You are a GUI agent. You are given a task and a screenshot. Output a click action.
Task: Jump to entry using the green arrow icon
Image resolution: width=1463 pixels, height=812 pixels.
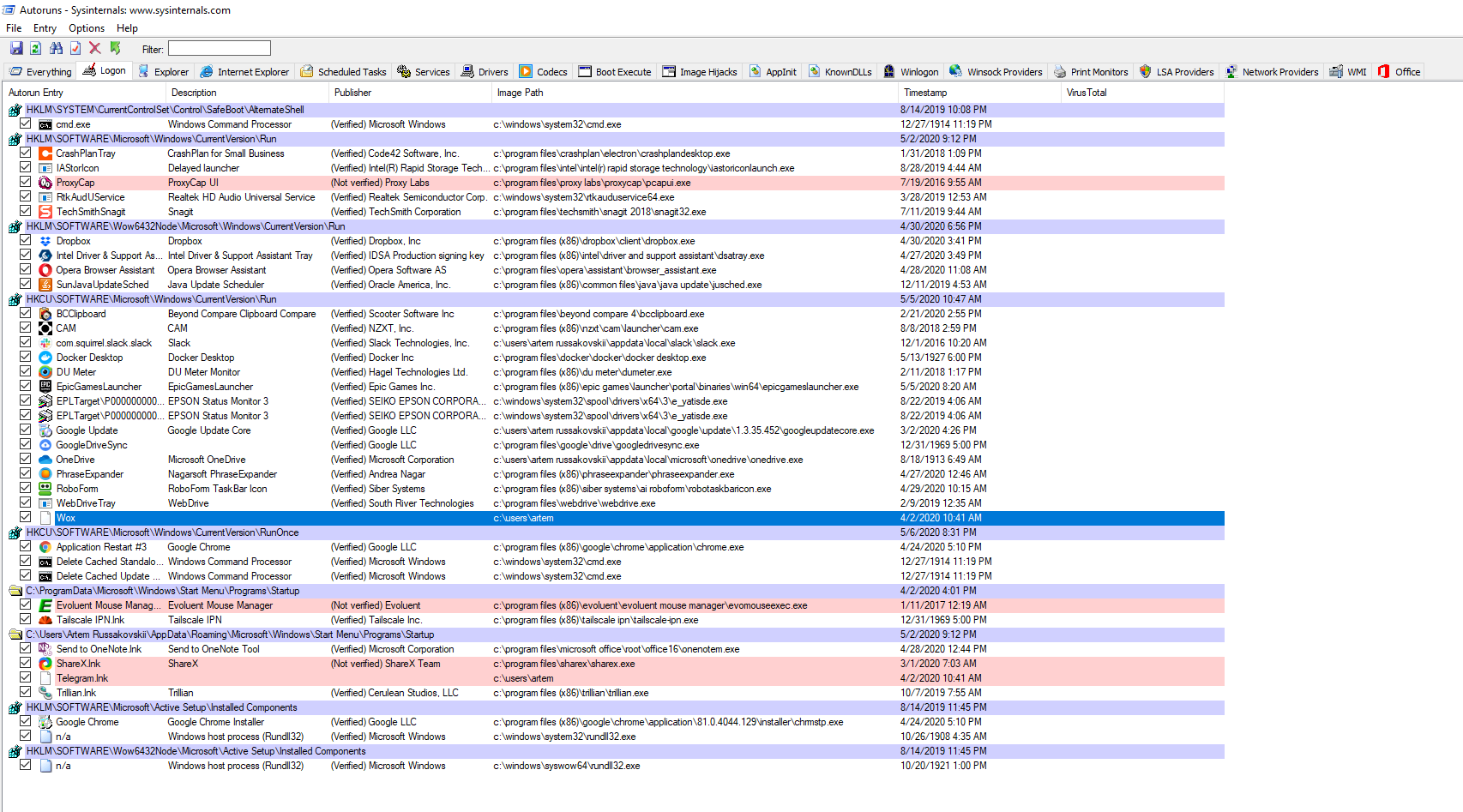(114, 48)
